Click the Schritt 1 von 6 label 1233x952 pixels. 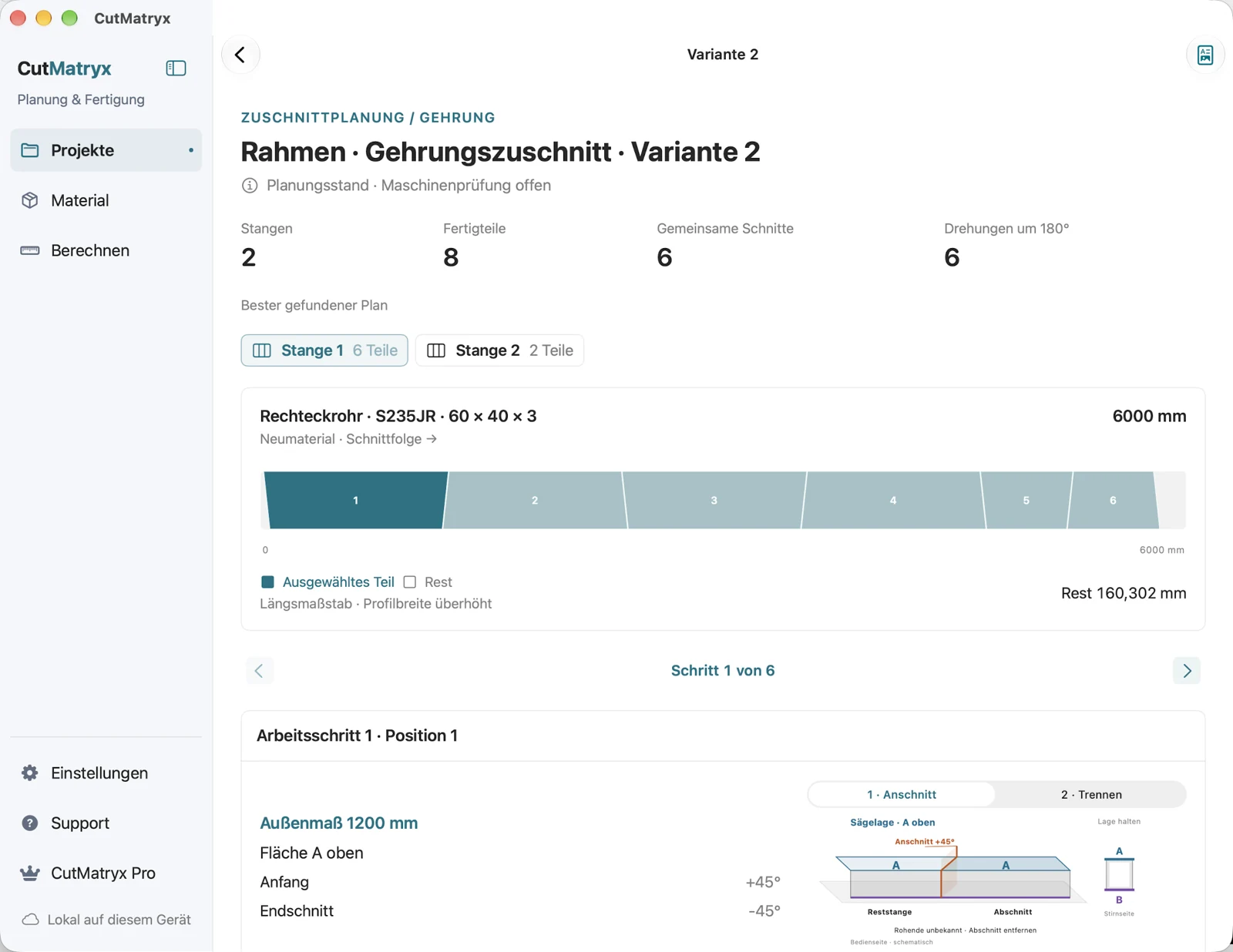723,671
